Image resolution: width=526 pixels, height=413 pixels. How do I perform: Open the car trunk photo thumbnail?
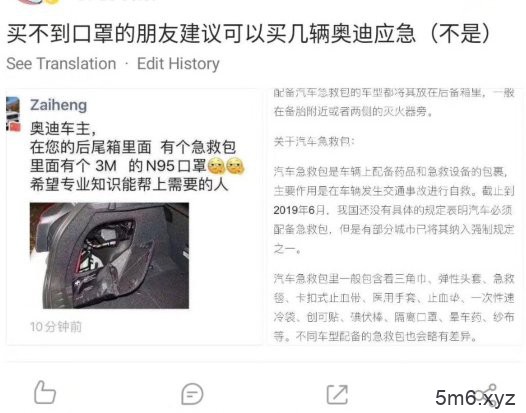tap(109, 255)
